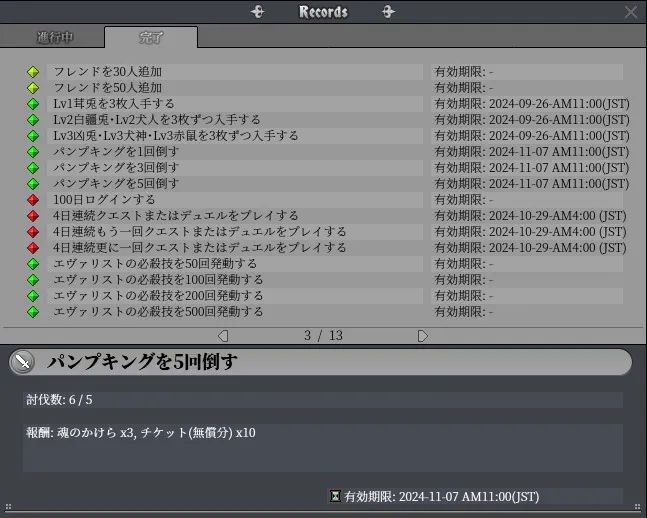Image resolution: width=647 pixels, height=518 pixels.
Task: Click the yellow gem beside フレンドを50人追加
Action: [33, 88]
